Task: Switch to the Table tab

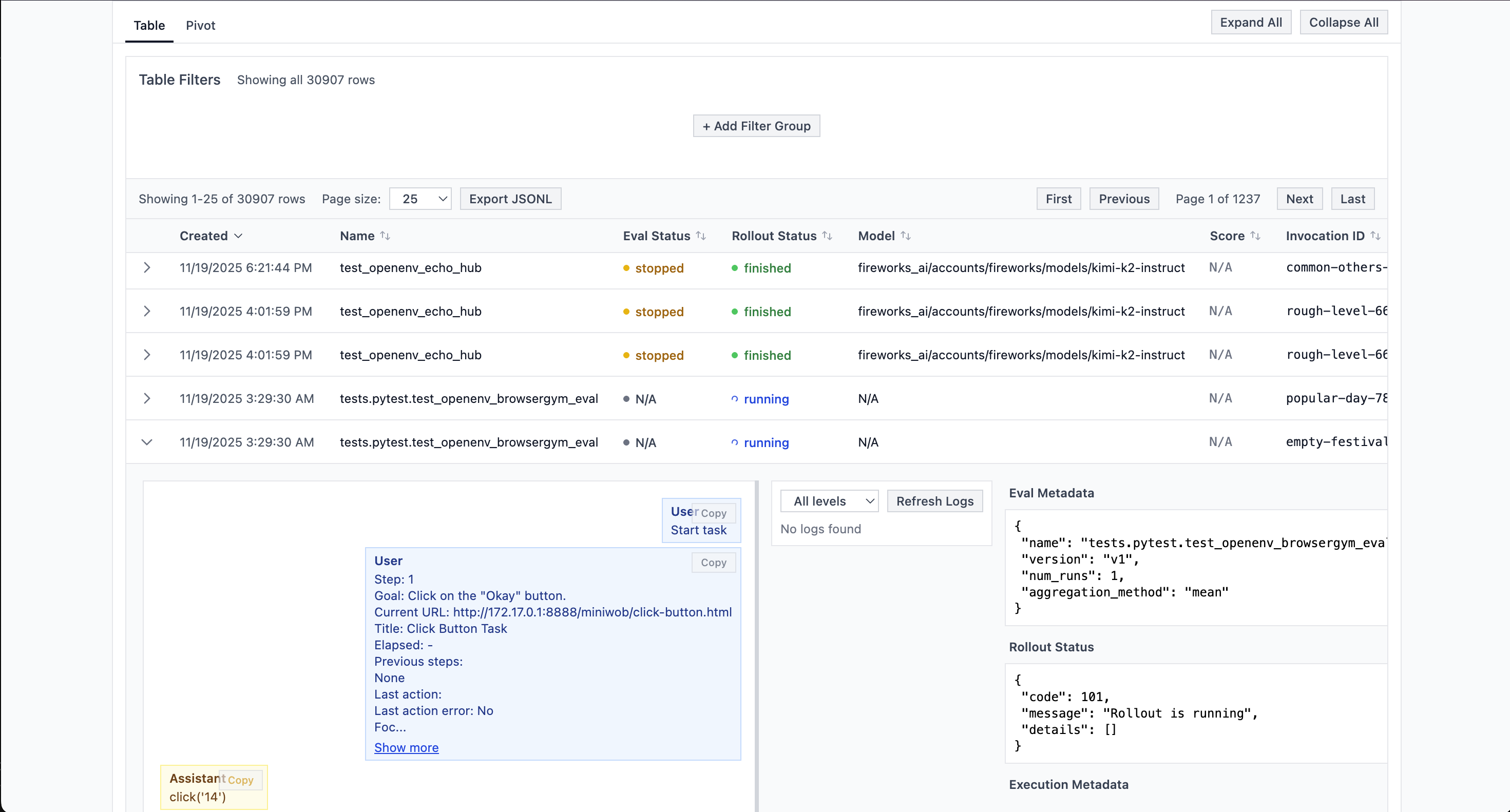Action: pyautogui.click(x=149, y=25)
